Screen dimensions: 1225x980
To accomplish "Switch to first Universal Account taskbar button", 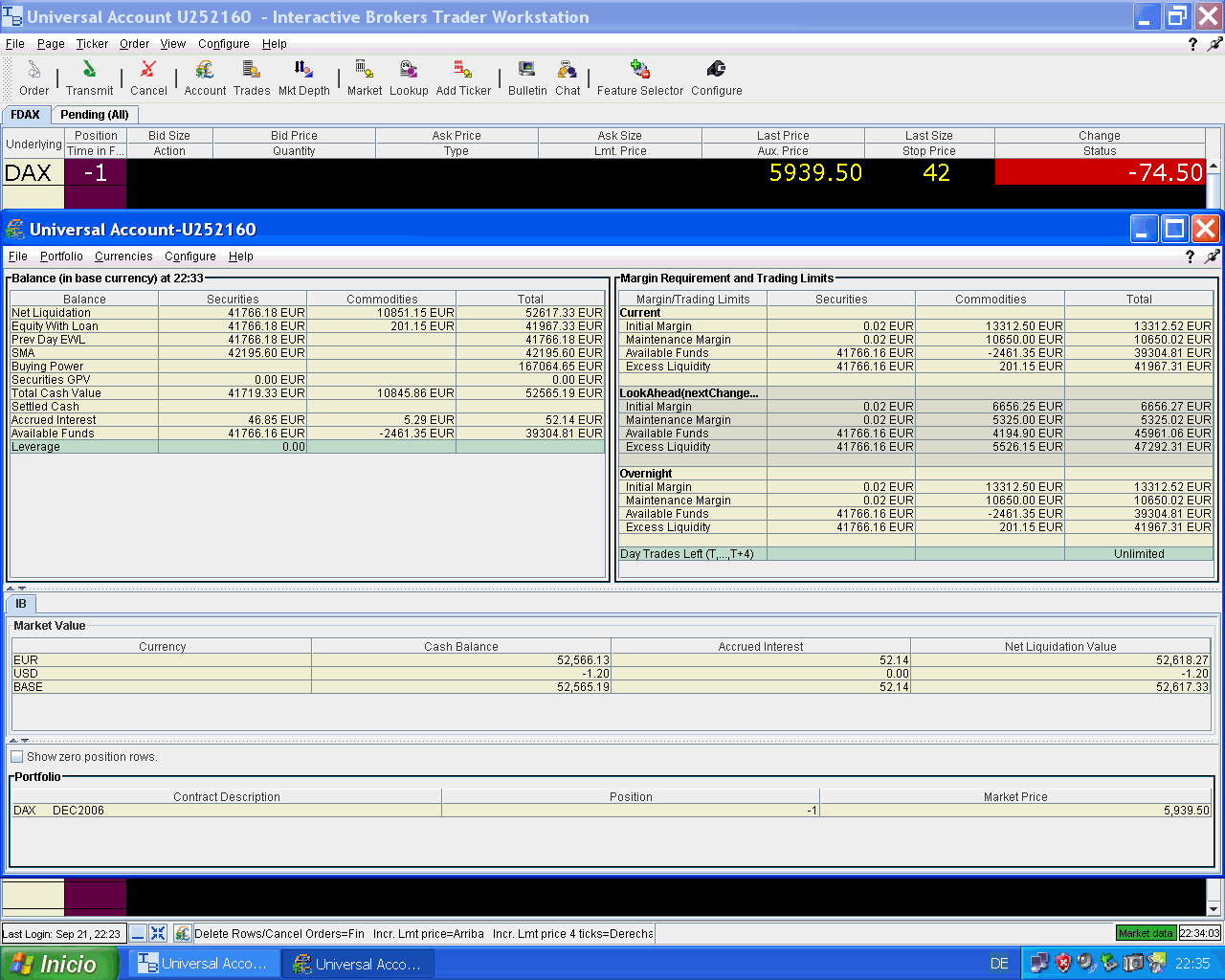I will coord(204,964).
